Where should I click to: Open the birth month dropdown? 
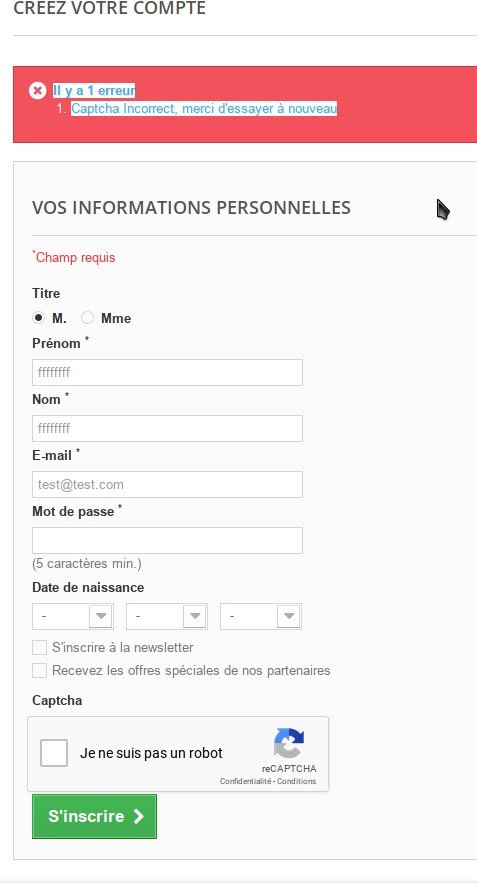(x=167, y=616)
